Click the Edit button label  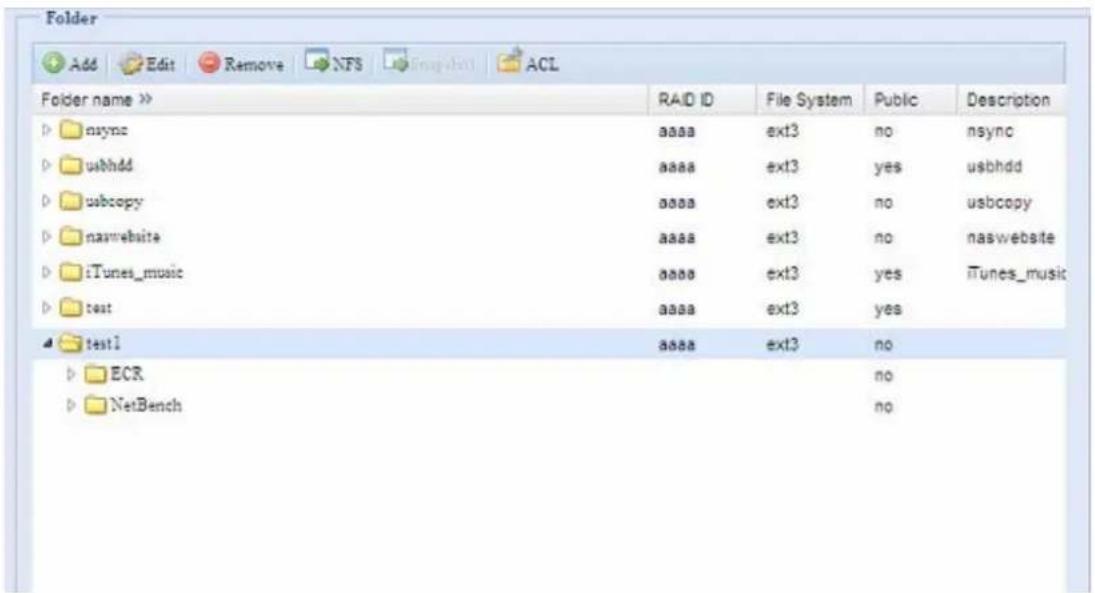tap(160, 65)
